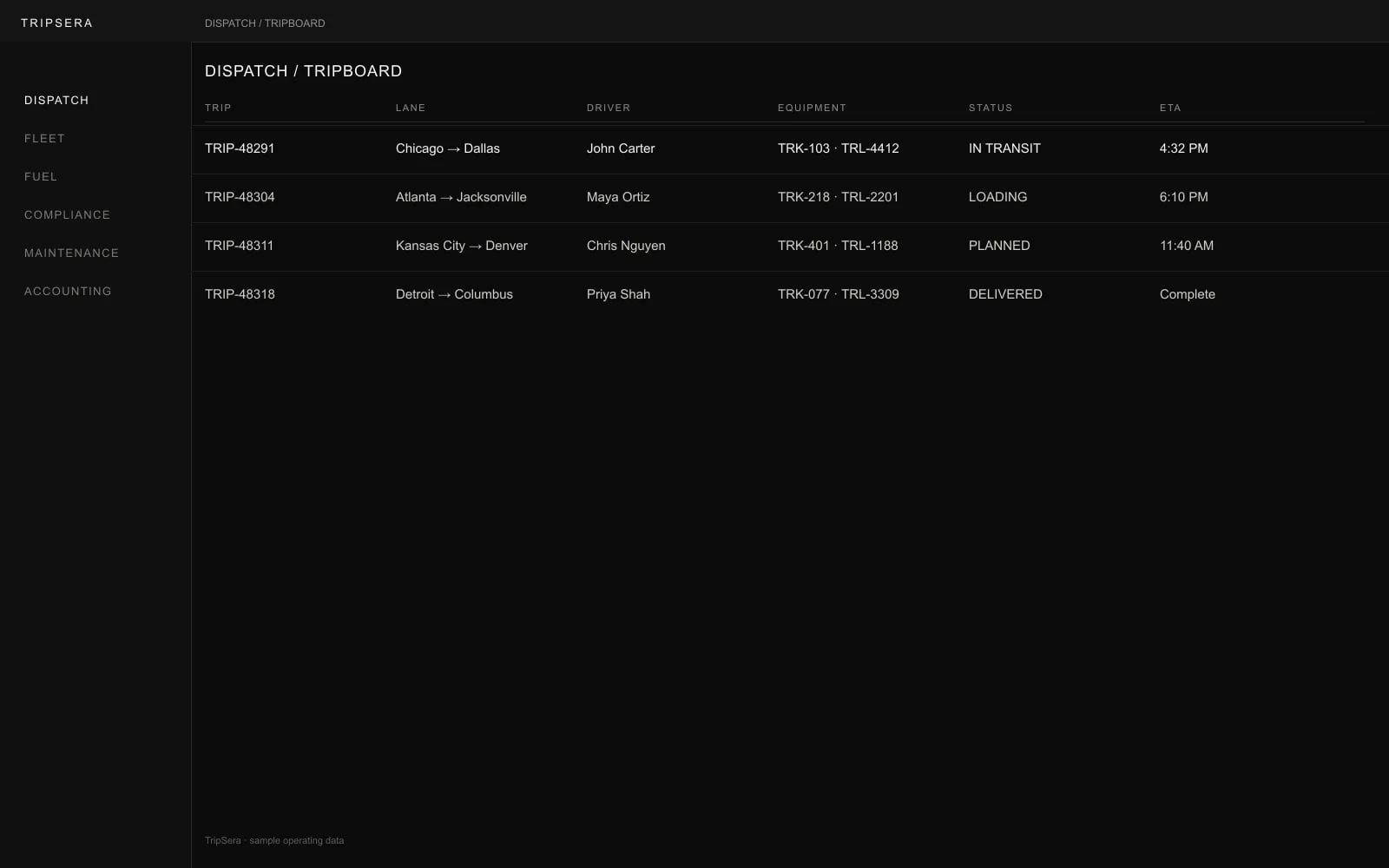Click the 6:10 PM ETA
1389x868 pixels.
click(x=1184, y=197)
